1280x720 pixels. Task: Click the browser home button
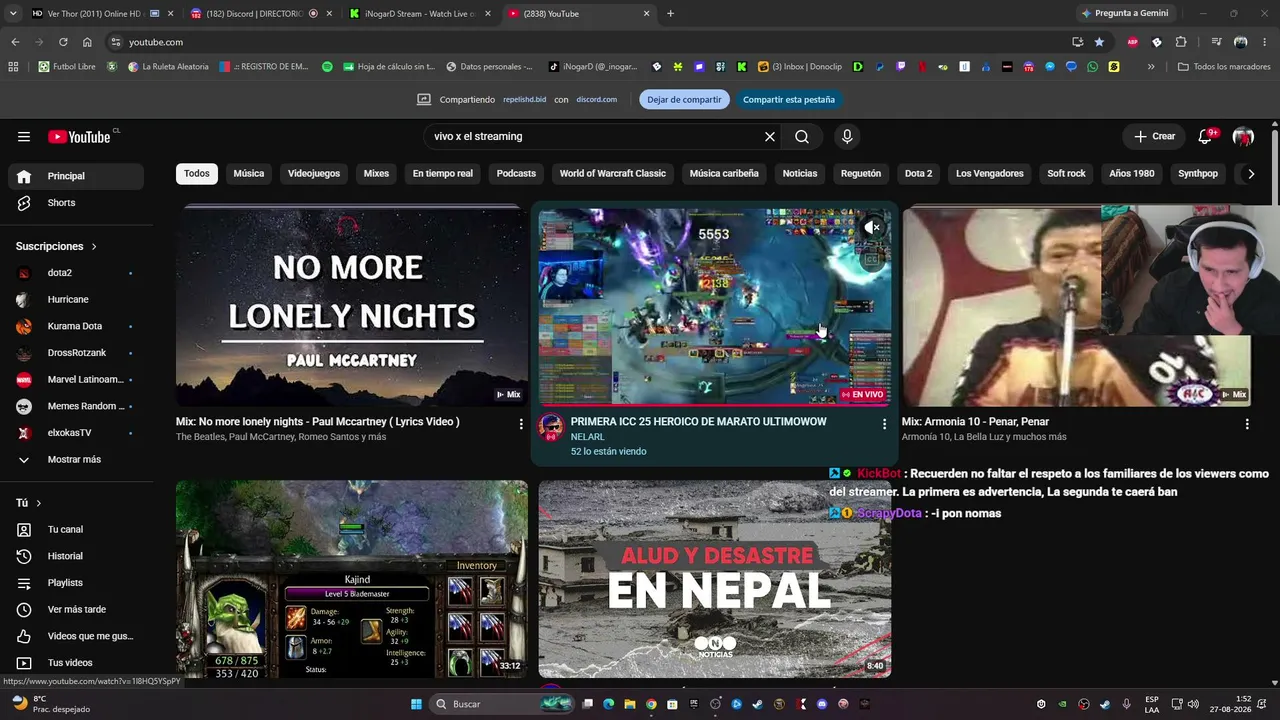pyautogui.click(x=87, y=42)
